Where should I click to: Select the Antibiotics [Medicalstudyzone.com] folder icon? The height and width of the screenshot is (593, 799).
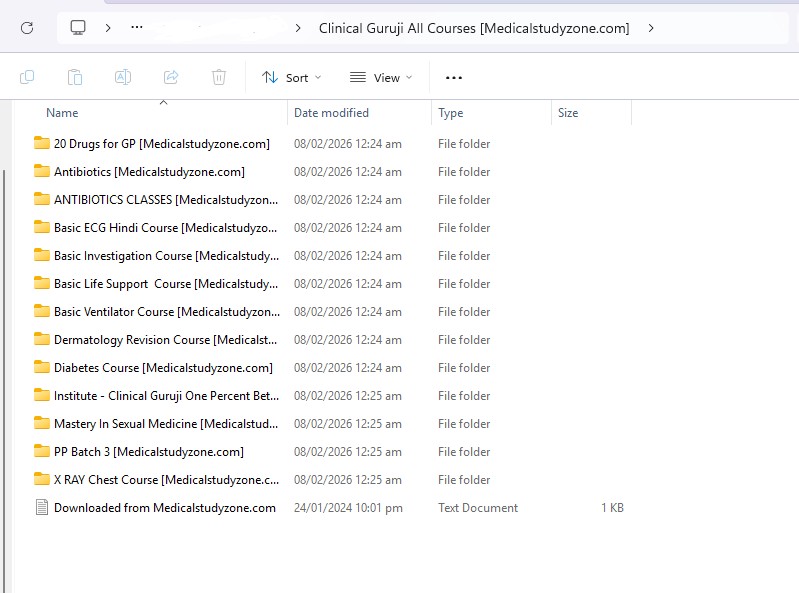[42, 171]
